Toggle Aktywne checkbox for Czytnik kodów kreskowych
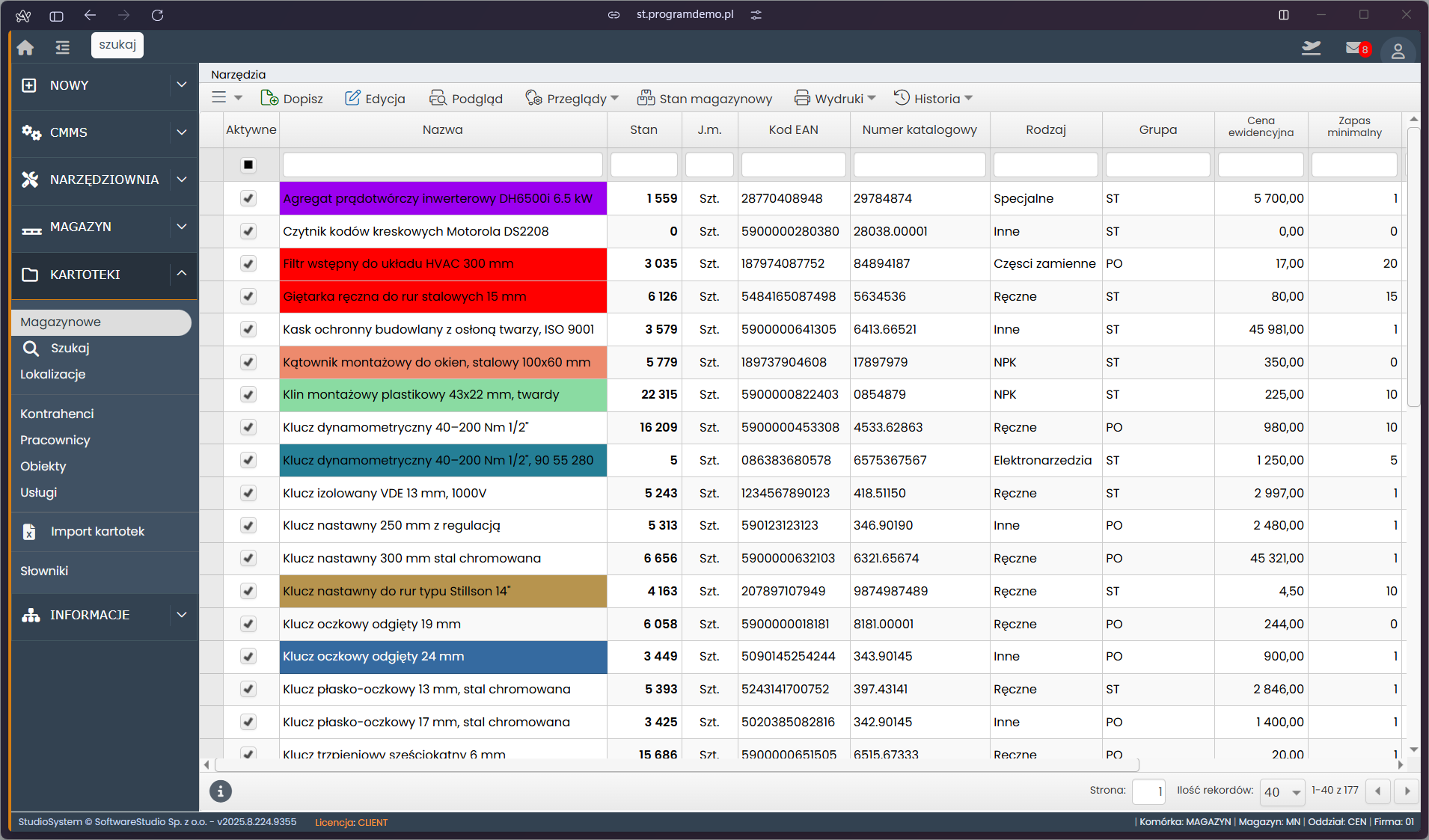This screenshot has height=840, width=1429. (x=248, y=231)
